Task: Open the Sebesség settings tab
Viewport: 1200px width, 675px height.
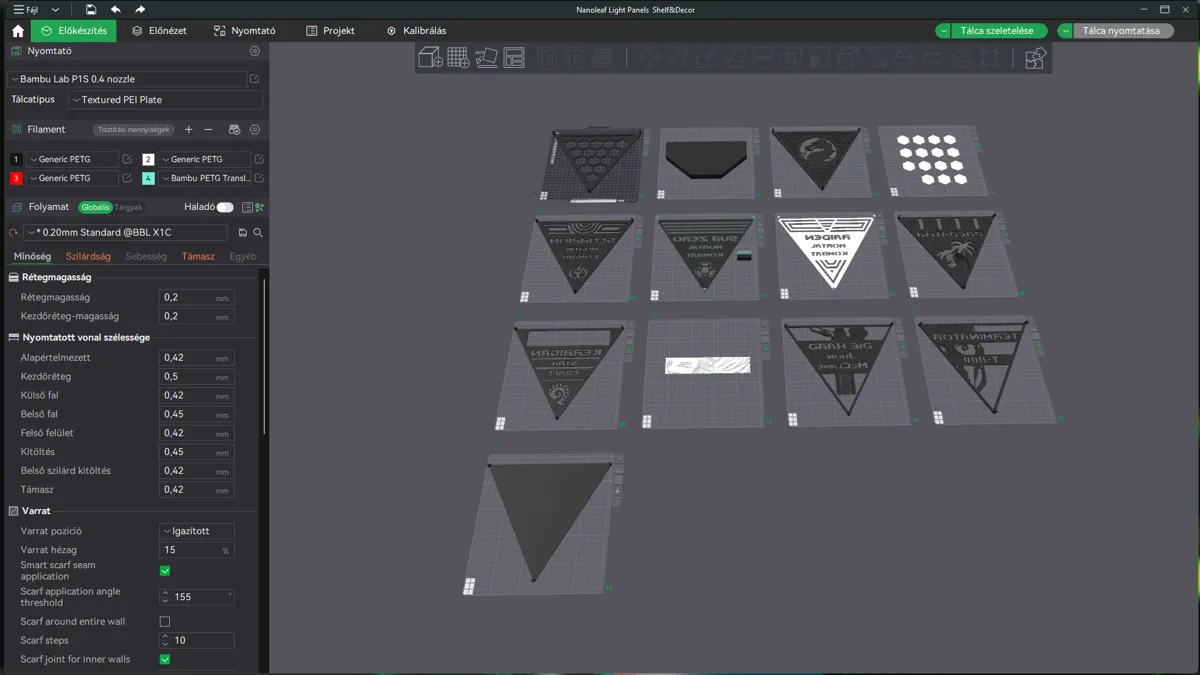Action: [x=146, y=257]
